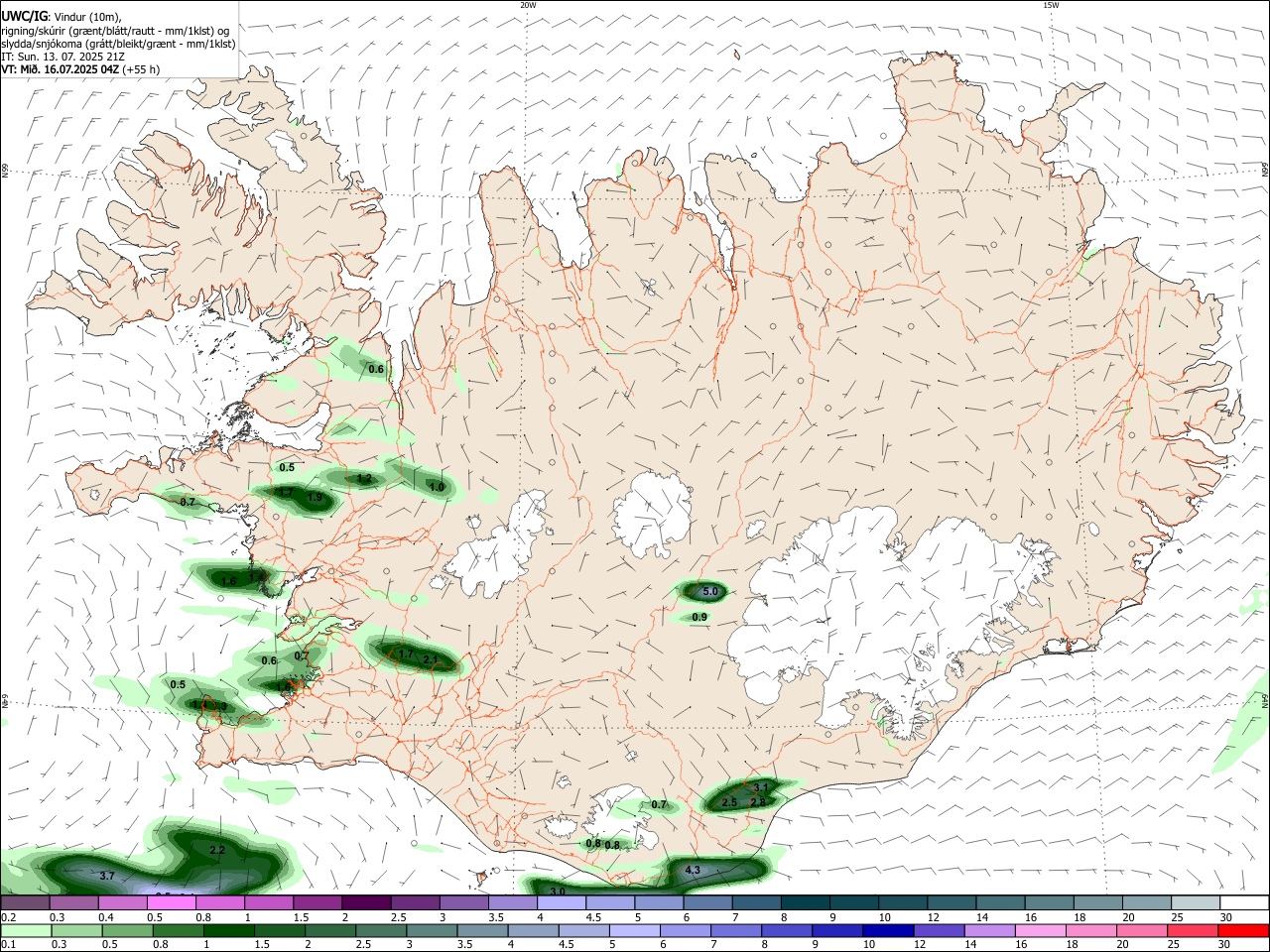Viewport: 1270px width, 952px height.
Task: Click the 2.2 rainfall value offshore southwest
Action: [218, 851]
